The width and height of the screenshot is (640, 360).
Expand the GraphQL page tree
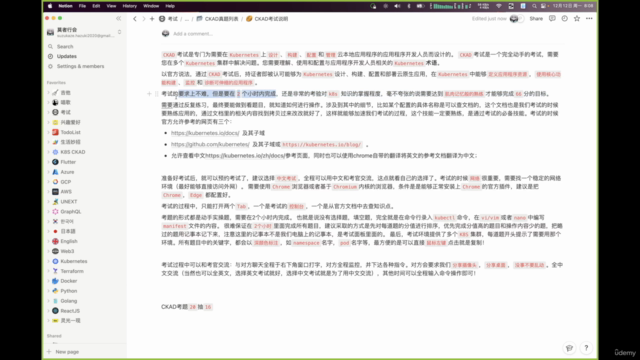(x=49, y=211)
